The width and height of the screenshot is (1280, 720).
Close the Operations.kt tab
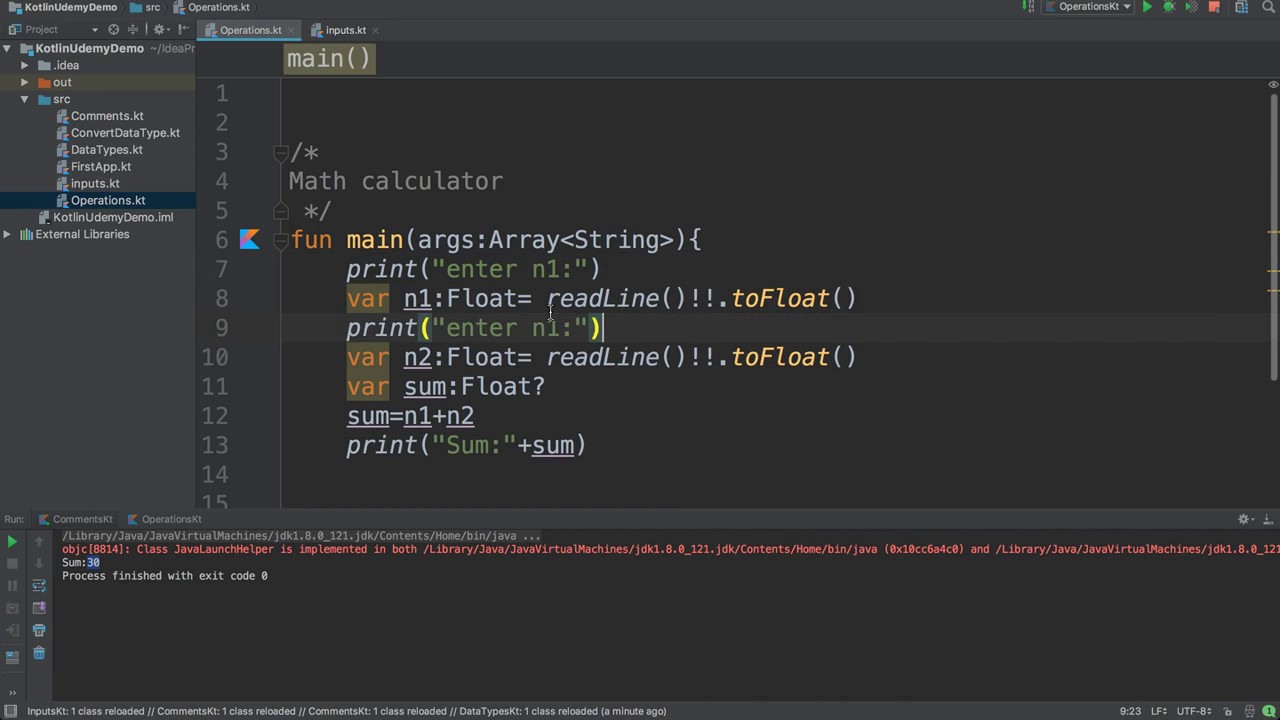tap(291, 30)
